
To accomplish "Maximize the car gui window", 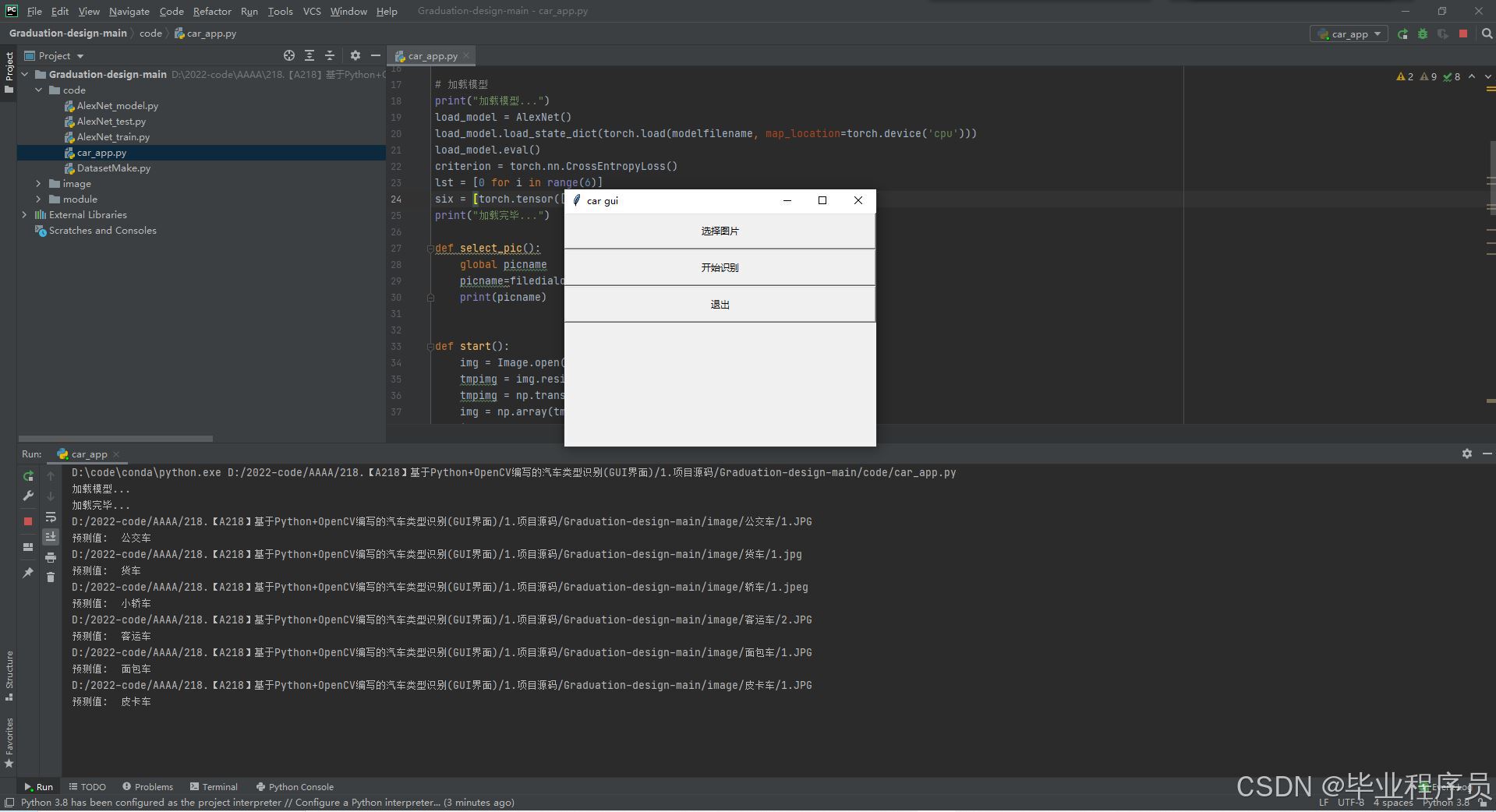I will [822, 201].
